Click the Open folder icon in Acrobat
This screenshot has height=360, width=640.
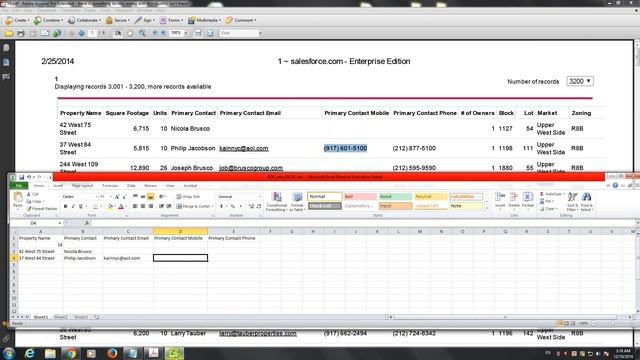pos(9,33)
